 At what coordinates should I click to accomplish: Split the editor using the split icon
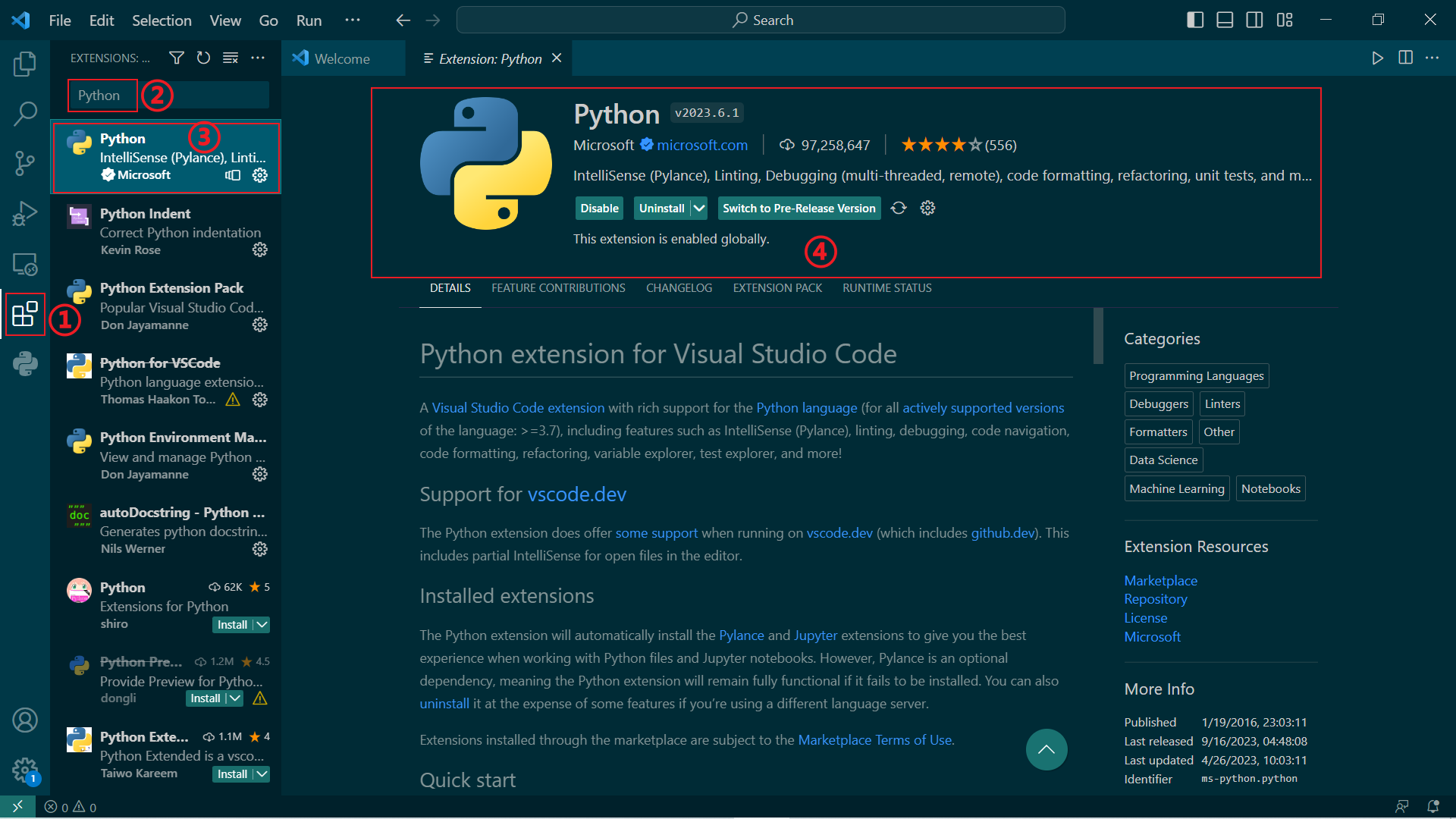(x=1407, y=58)
